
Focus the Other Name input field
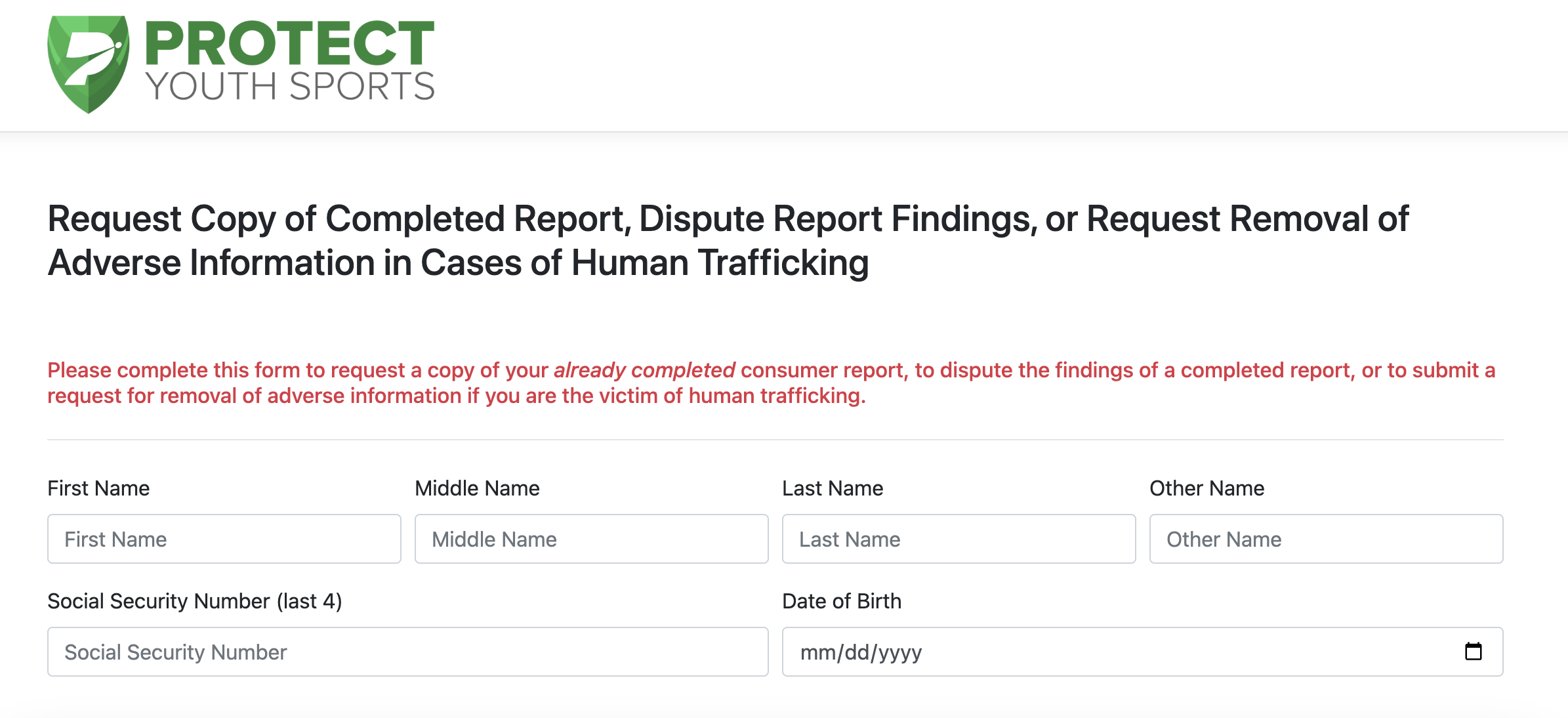coord(1327,539)
